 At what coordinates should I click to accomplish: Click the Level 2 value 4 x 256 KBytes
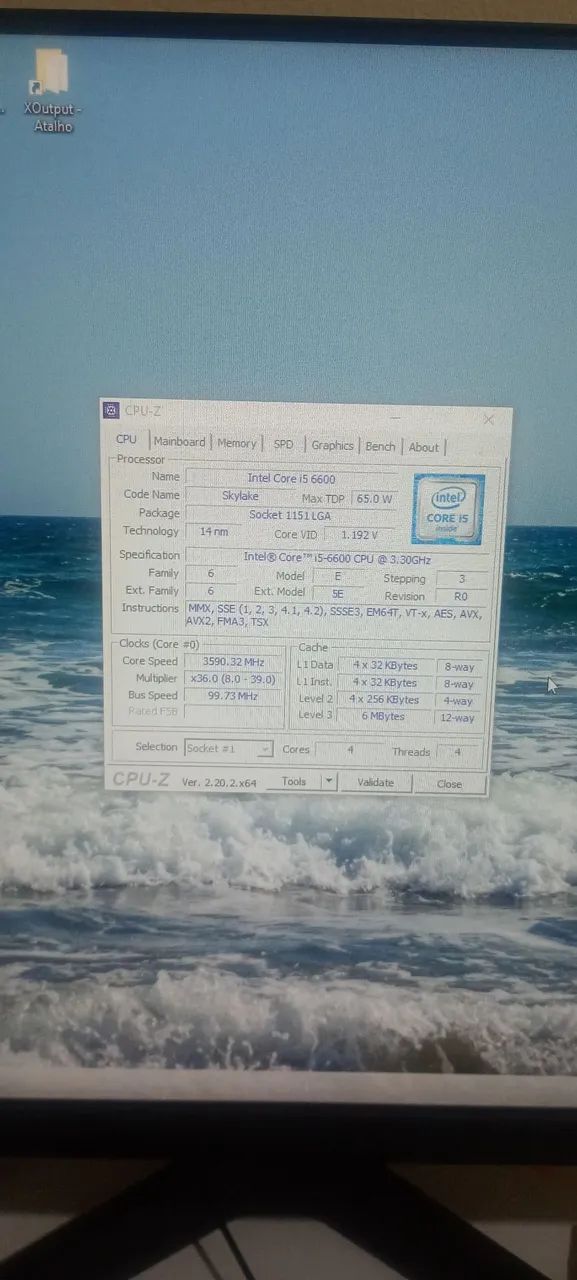coord(384,700)
